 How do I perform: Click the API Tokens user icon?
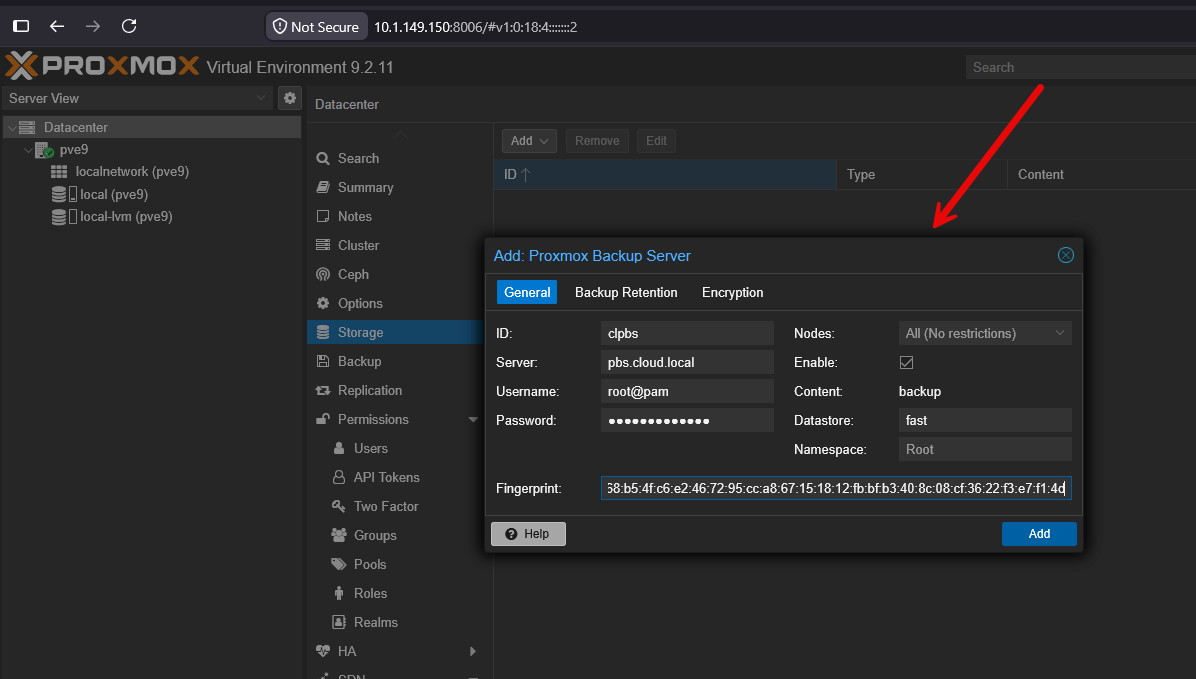coord(339,478)
